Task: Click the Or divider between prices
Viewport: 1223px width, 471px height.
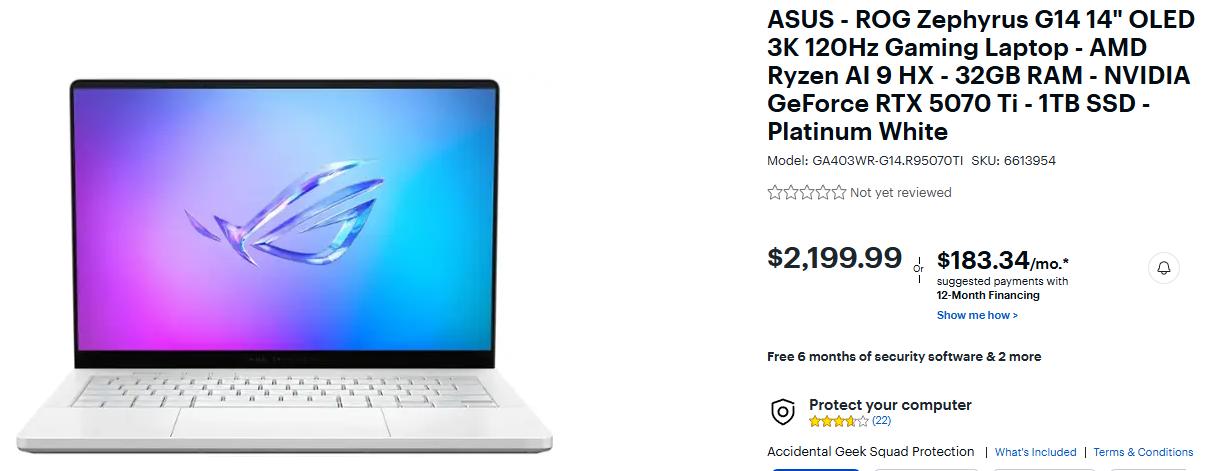Action: (x=919, y=268)
